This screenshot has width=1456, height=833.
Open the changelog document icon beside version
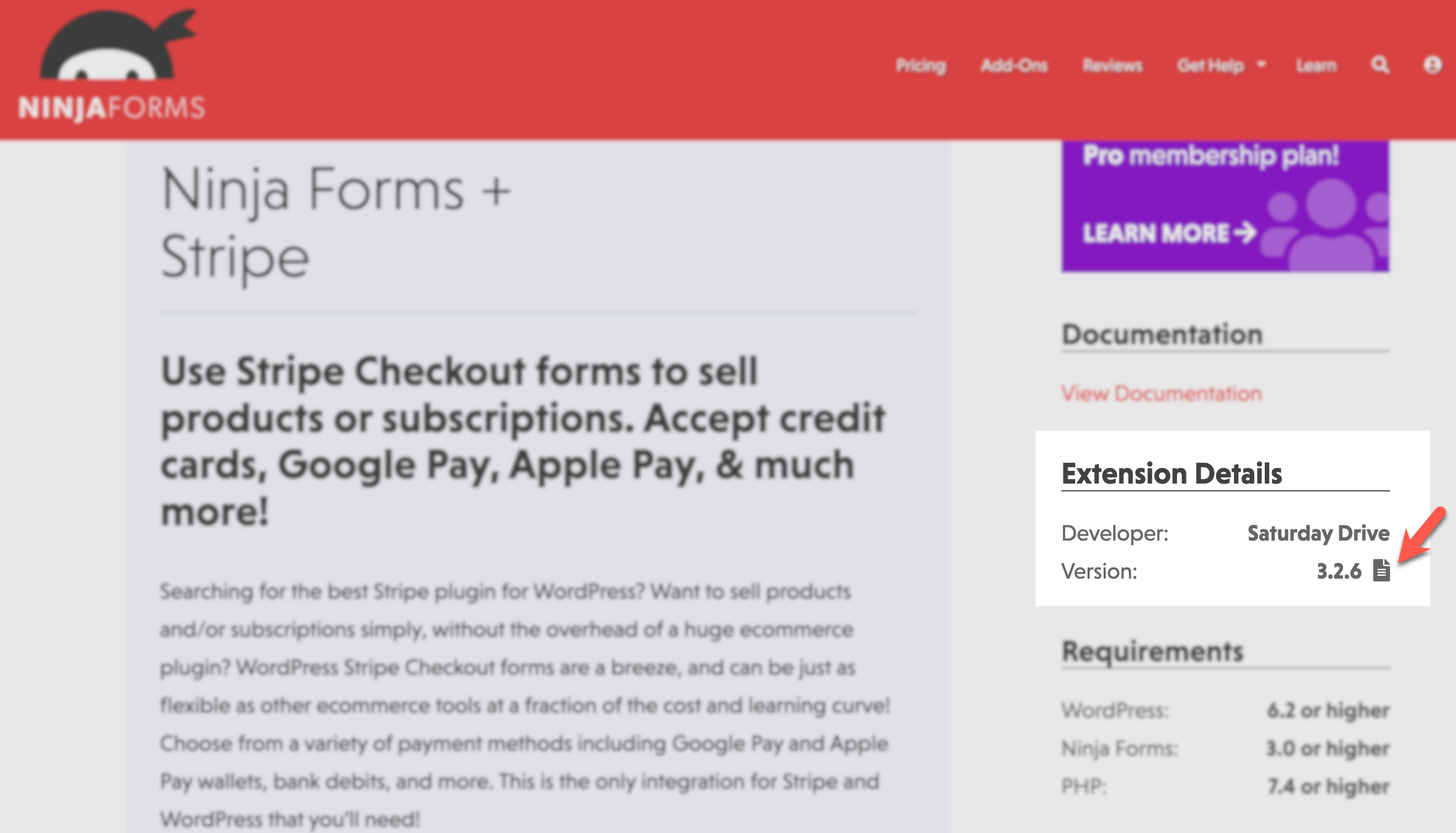coord(1382,571)
